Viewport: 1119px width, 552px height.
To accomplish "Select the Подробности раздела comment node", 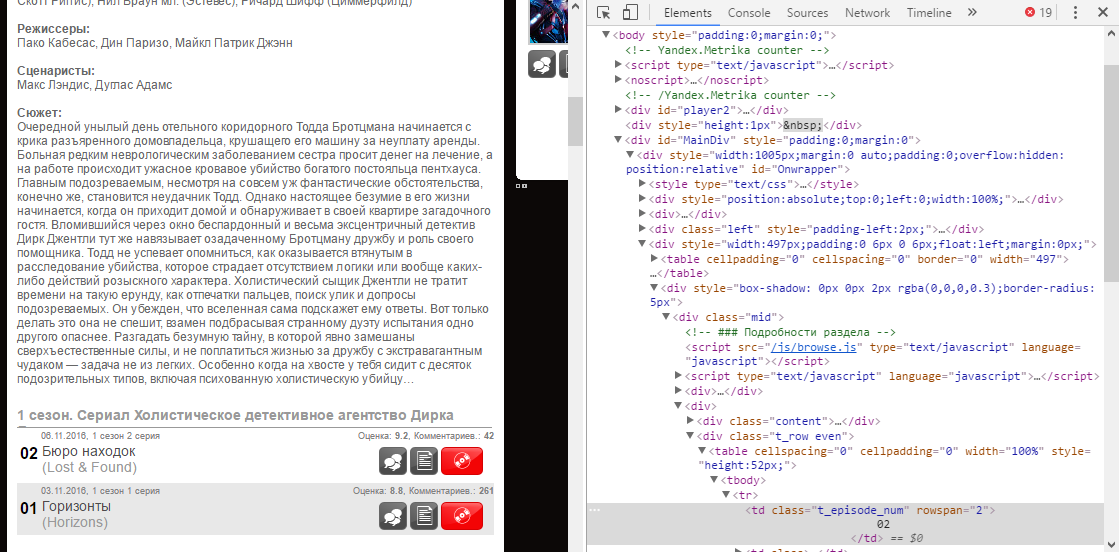I will pyautogui.click(x=790, y=332).
